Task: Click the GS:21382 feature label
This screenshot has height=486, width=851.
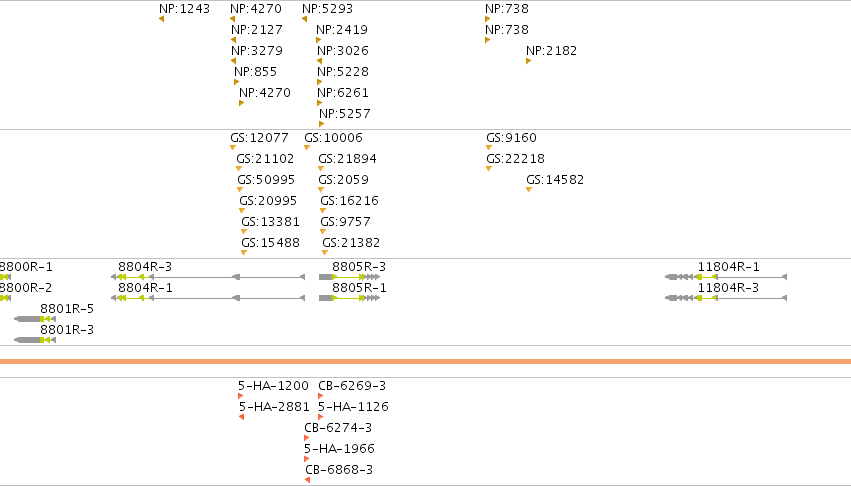Action: (x=351, y=243)
